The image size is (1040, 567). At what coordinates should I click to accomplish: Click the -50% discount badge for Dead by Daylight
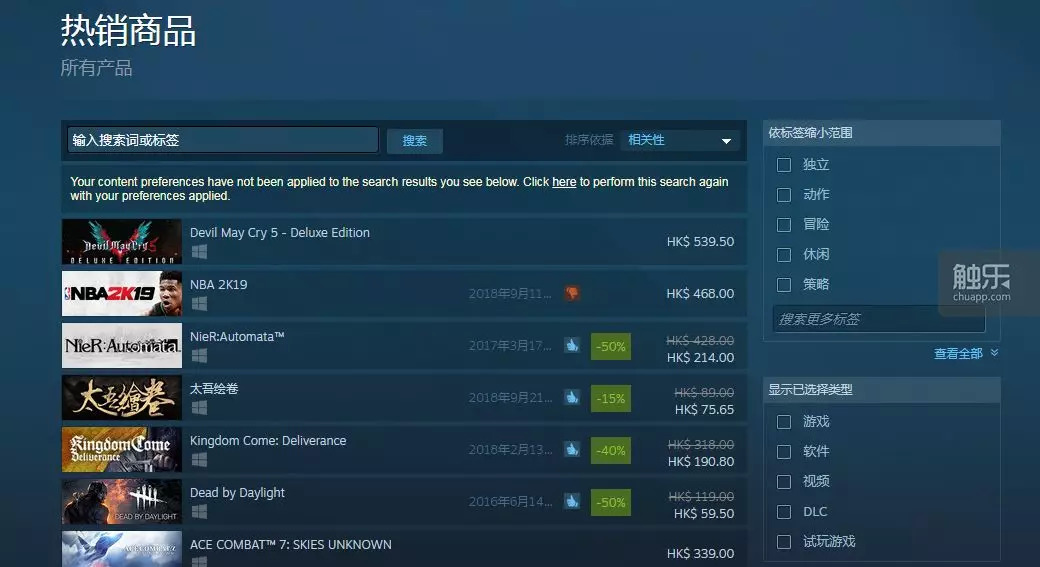pos(611,502)
